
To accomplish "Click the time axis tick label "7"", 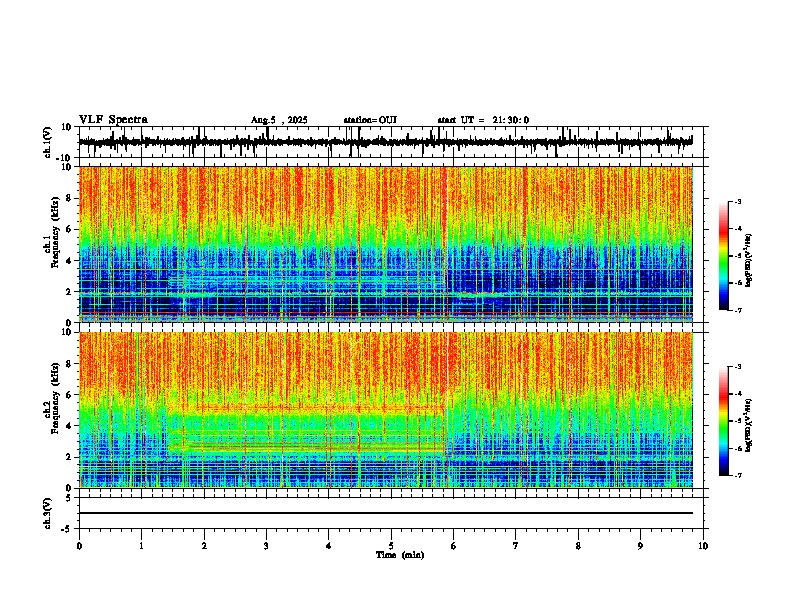I will pyautogui.click(x=516, y=546).
